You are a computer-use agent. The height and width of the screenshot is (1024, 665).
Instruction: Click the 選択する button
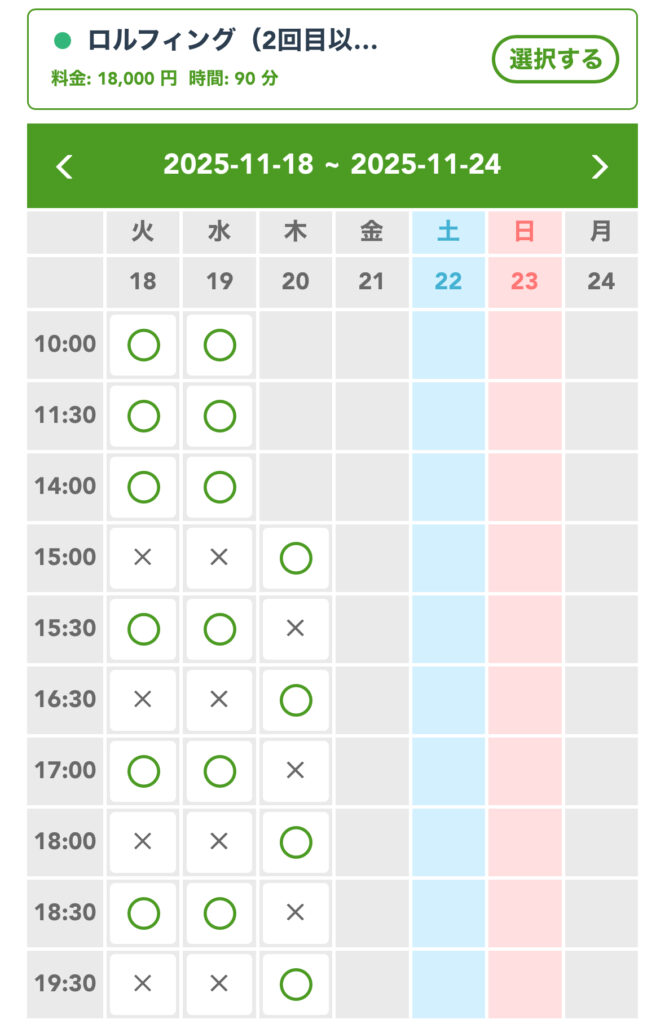pos(555,59)
